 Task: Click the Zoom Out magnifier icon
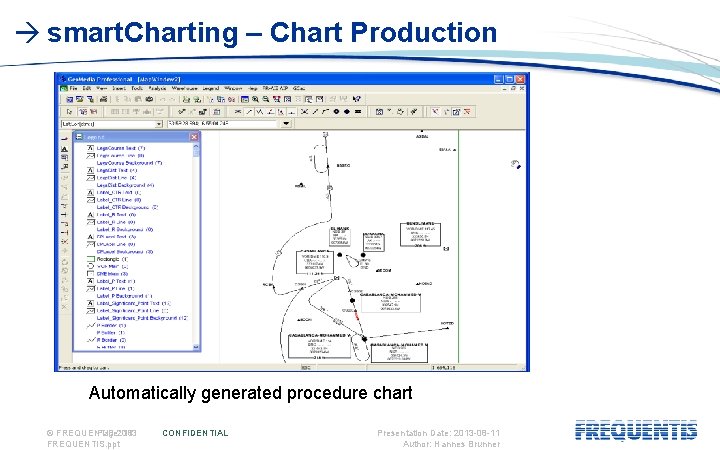click(x=266, y=99)
